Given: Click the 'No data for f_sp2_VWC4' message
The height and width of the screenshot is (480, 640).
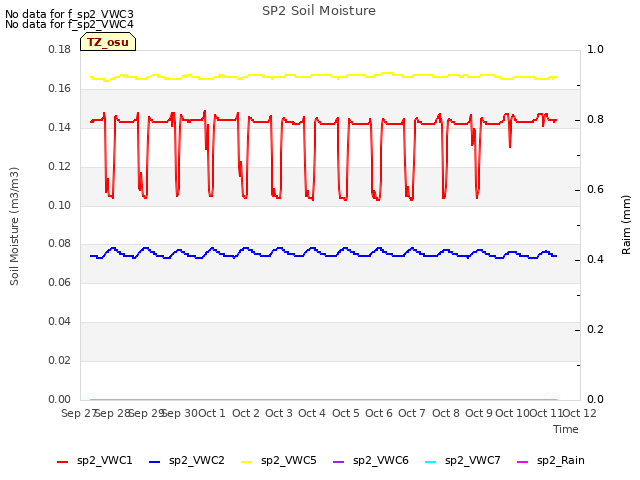Looking at the screenshot, I should click(69, 24).
